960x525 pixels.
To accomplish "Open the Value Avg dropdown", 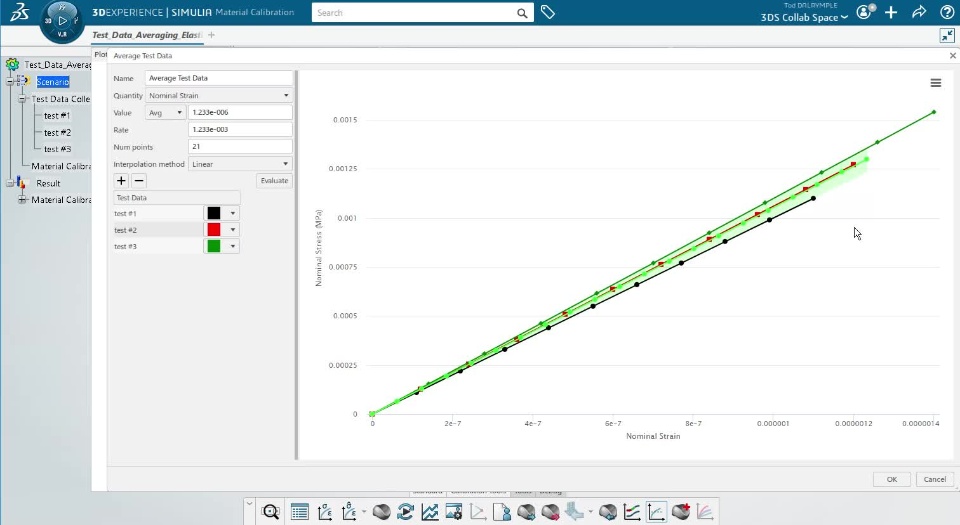I will (x=165, y=113).
